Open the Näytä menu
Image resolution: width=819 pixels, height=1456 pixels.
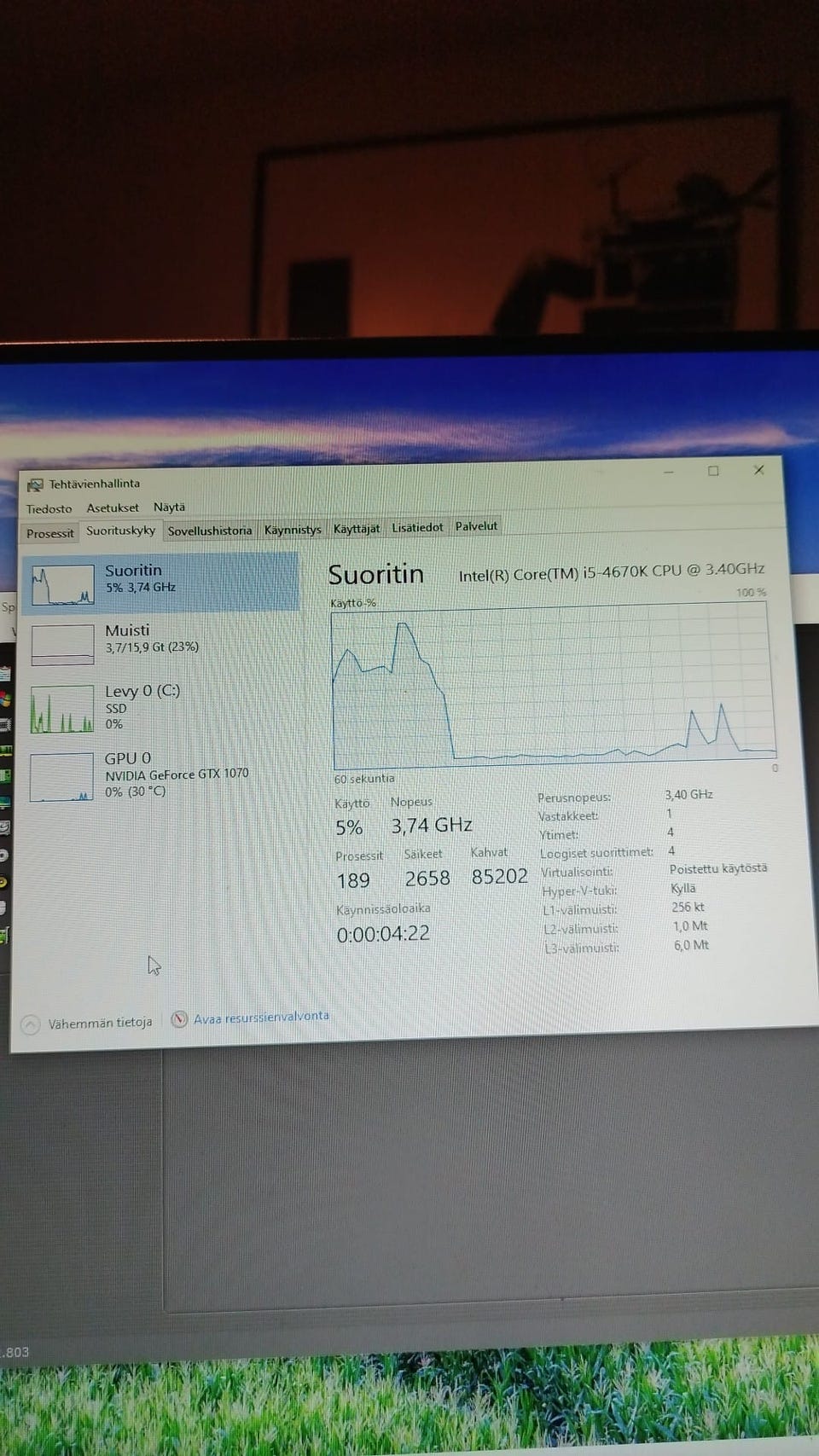(x=169, y=507)
